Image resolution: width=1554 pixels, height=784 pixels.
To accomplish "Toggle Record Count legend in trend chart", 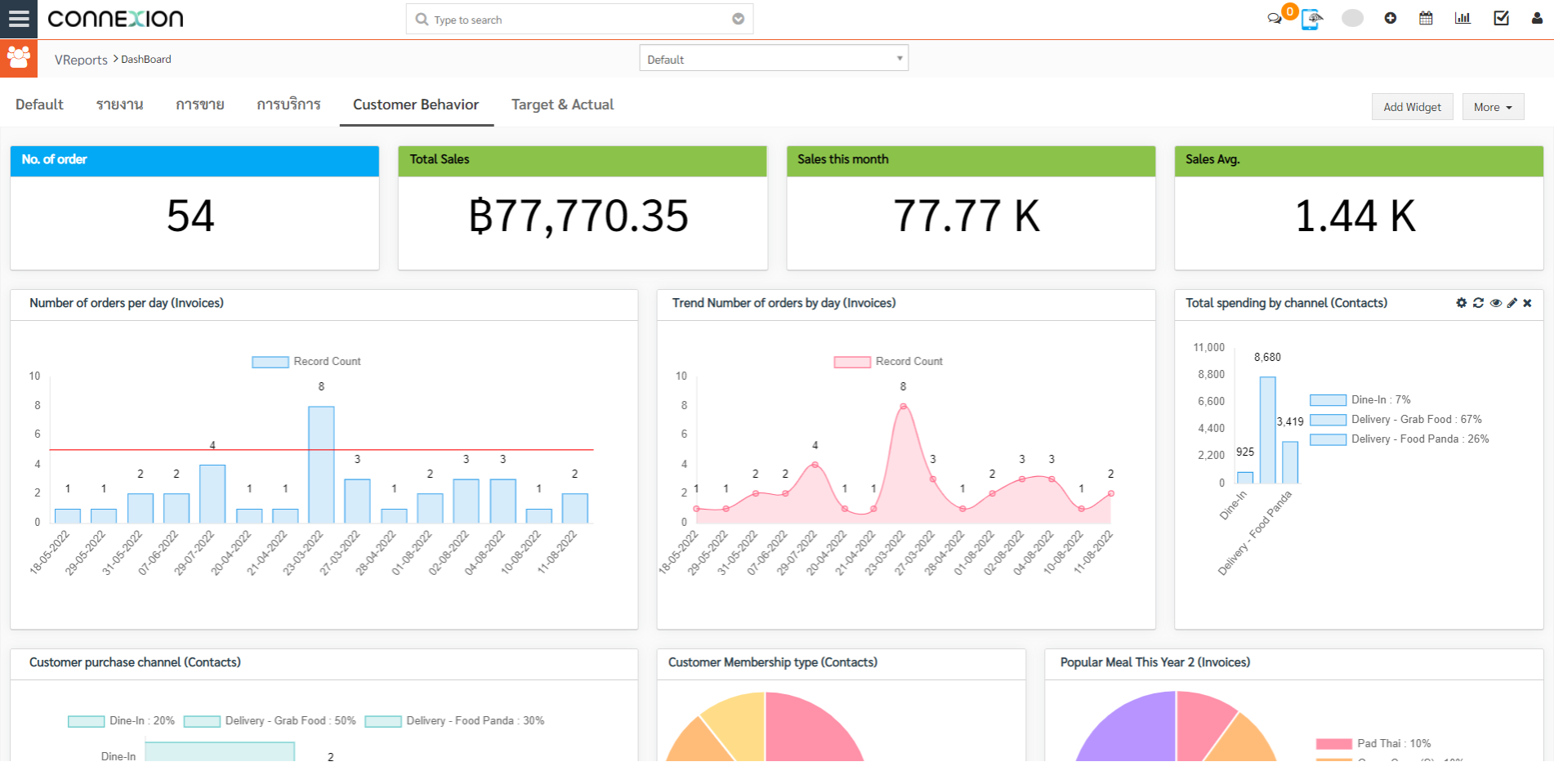I will point(888,362).
